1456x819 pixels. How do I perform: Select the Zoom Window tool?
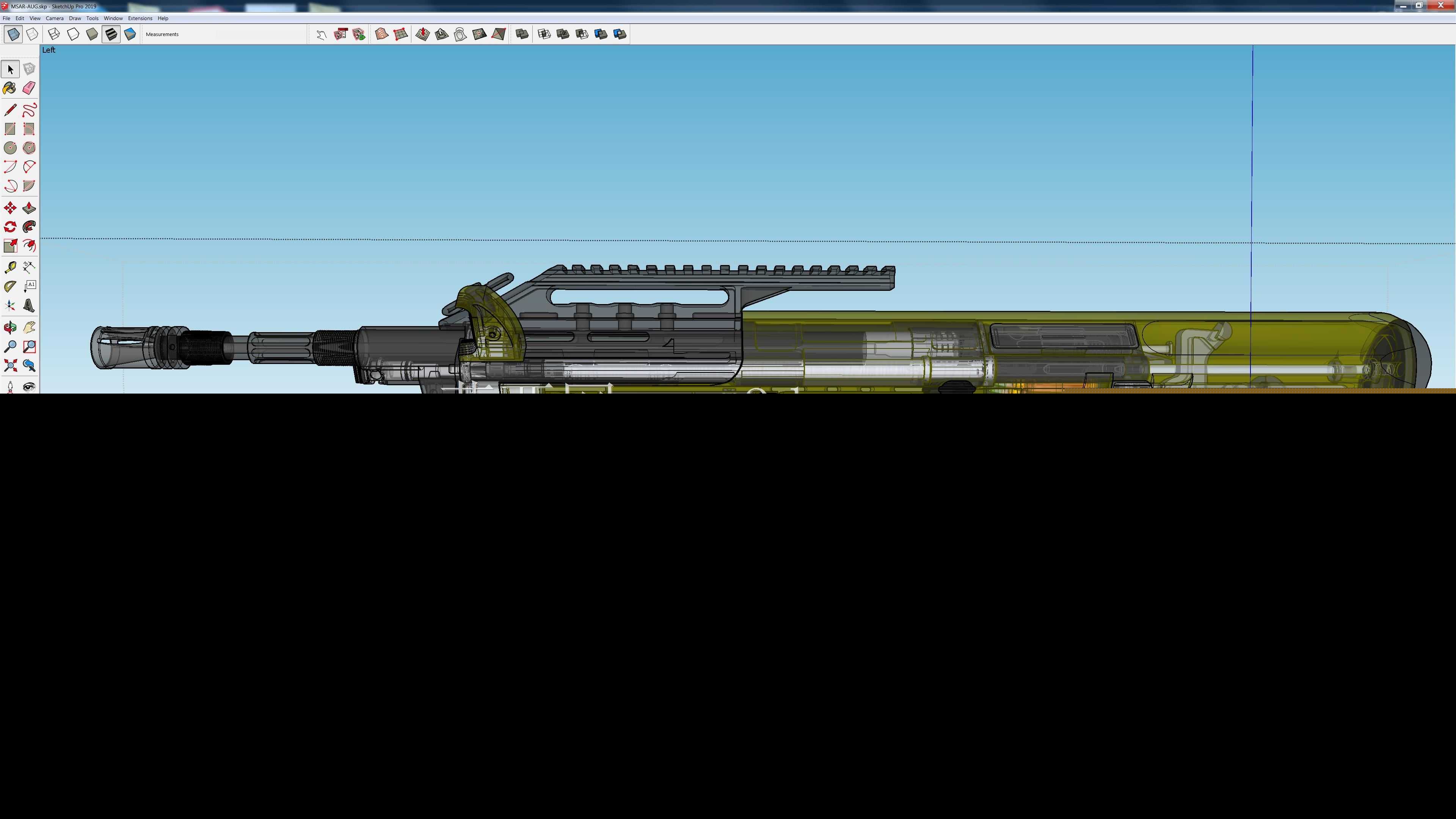[x=30, y=347]
